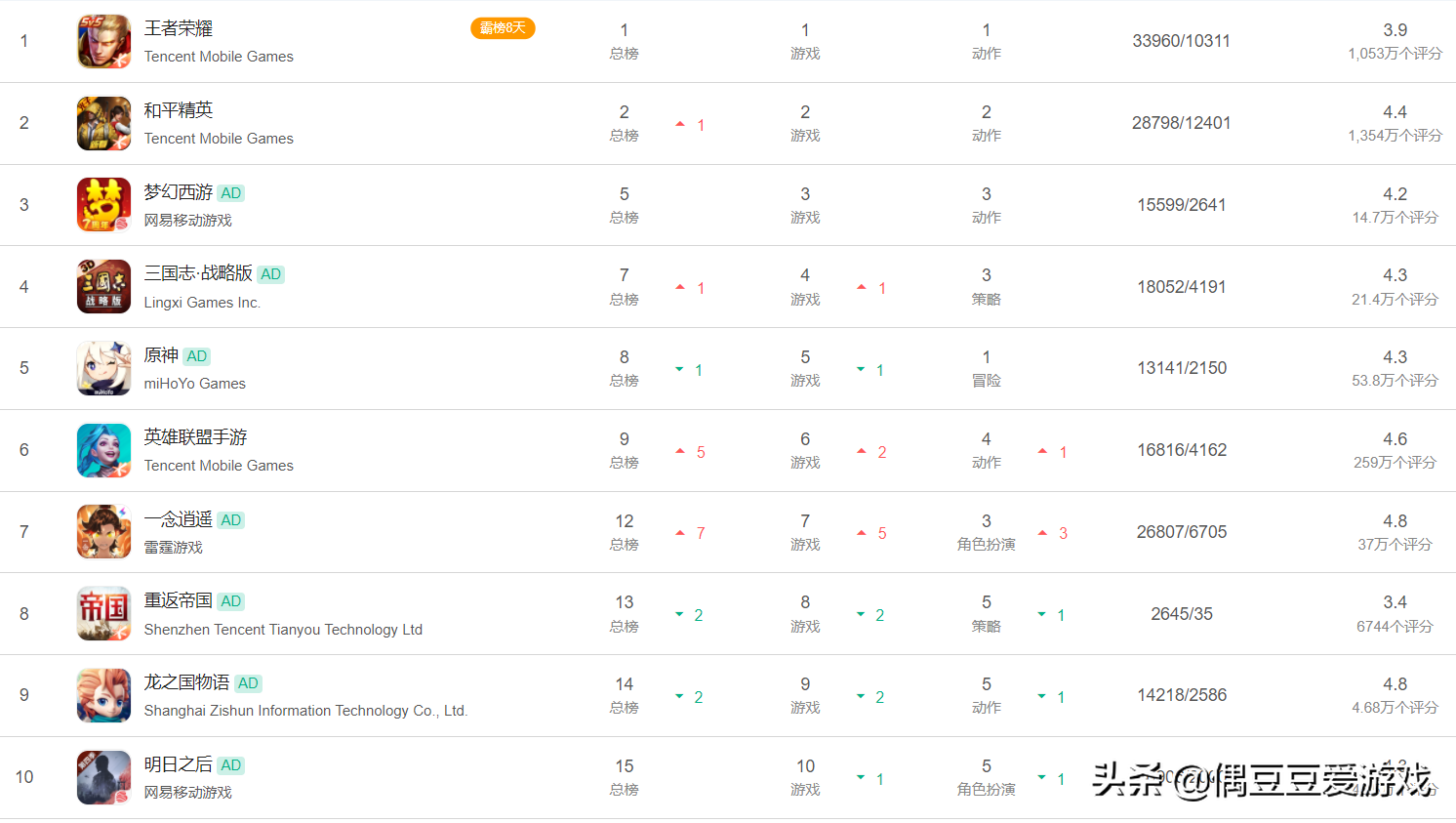Open the 重返帝国 game icon
Viewport: 1456px width, 823px height.
pyautogui.click(x=103, y=613)
